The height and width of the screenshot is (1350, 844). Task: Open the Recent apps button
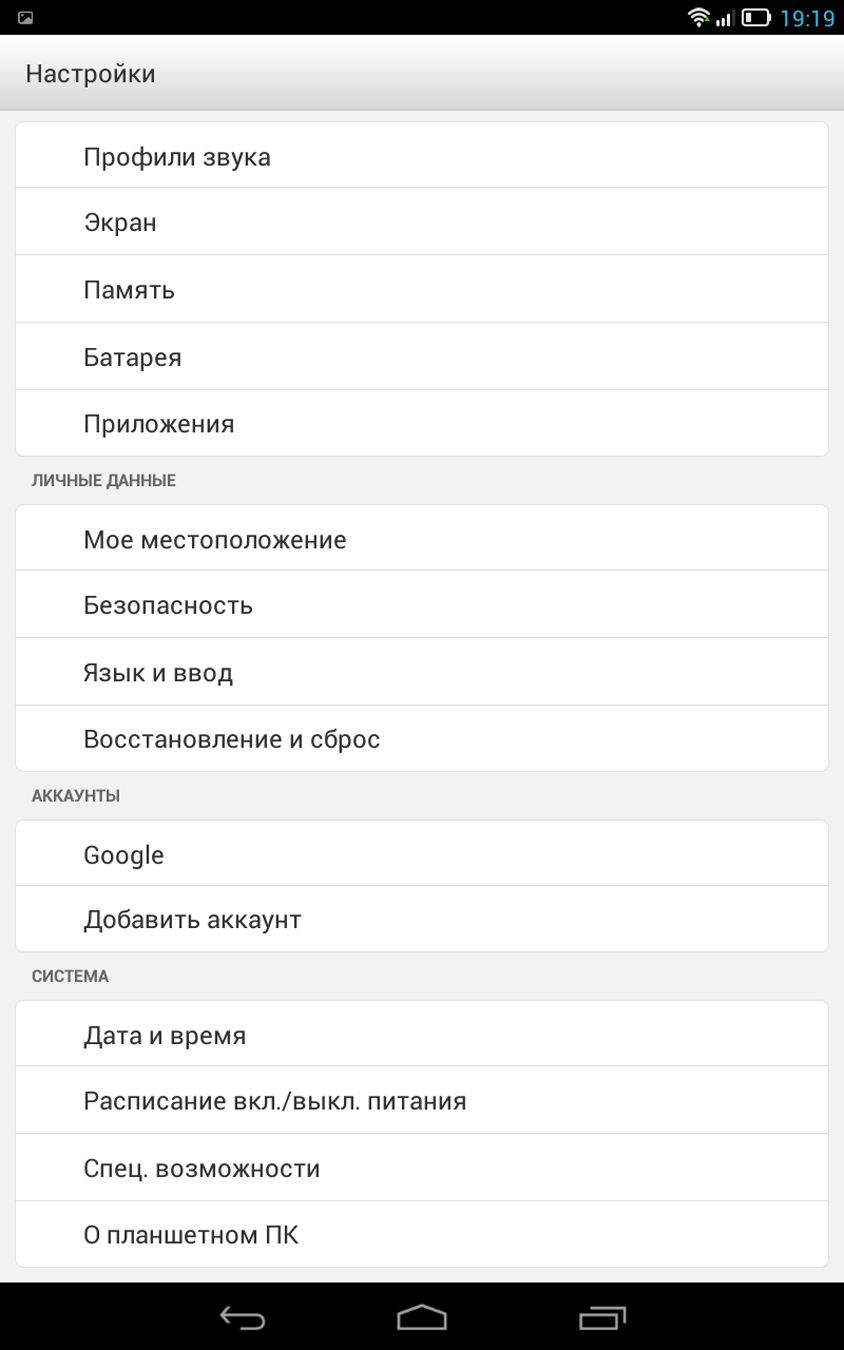pos(602,1318)
